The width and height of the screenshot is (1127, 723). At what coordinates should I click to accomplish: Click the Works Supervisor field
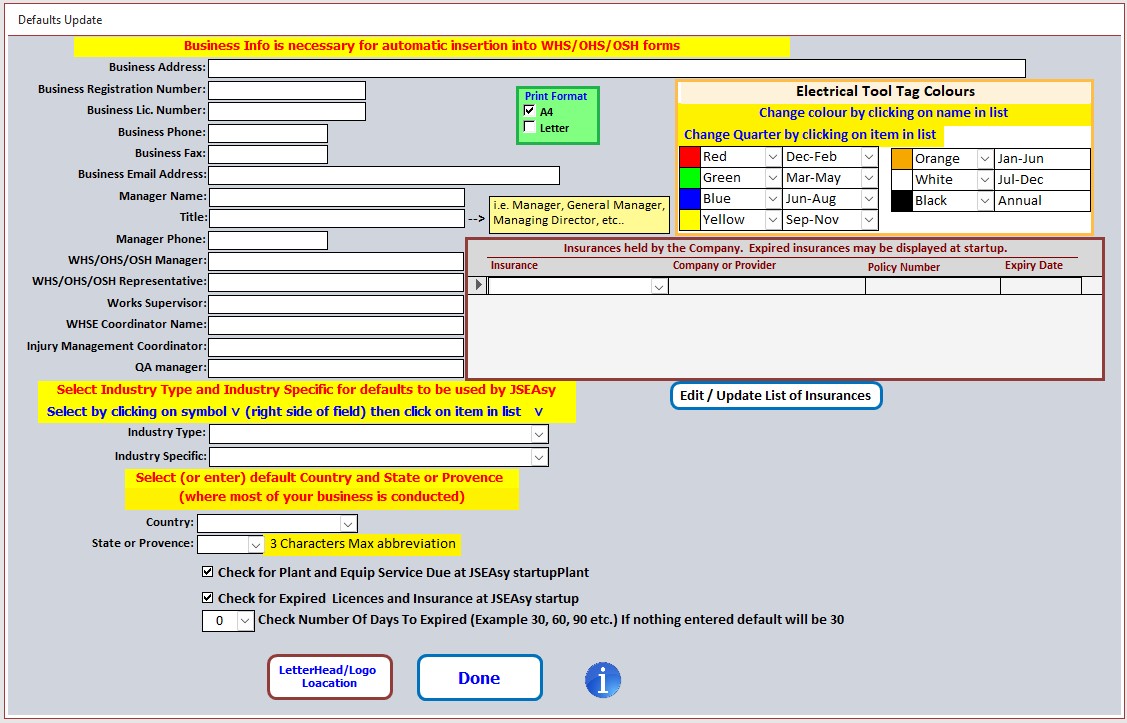pyautogui.click(x=336, y=304)
